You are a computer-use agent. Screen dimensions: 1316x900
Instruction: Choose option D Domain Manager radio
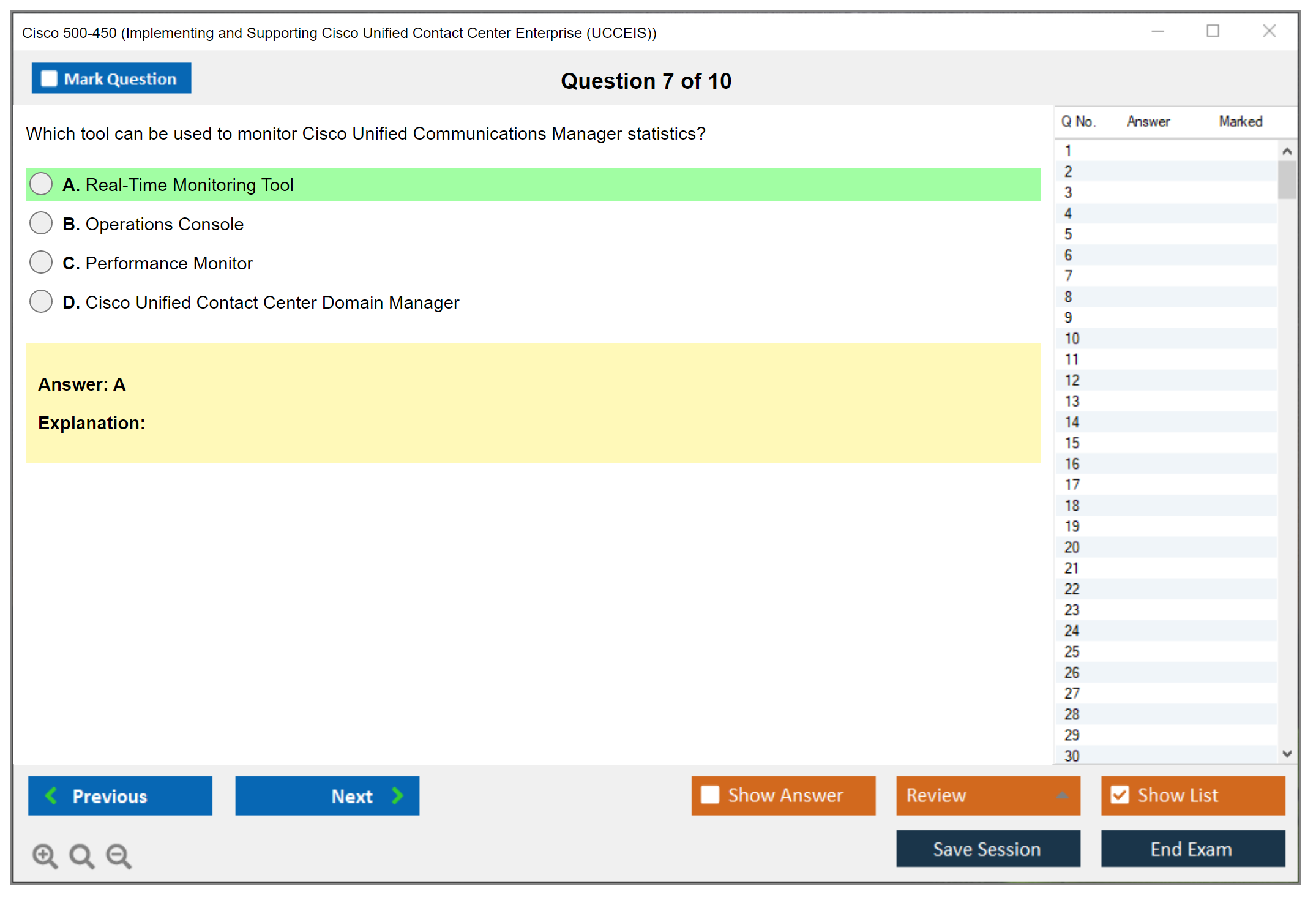click(x=41, y=302)
